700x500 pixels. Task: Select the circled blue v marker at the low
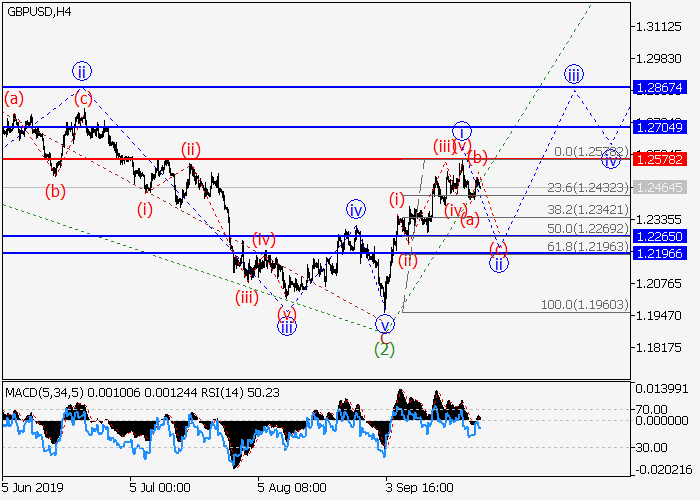click(x=385, y=324)
